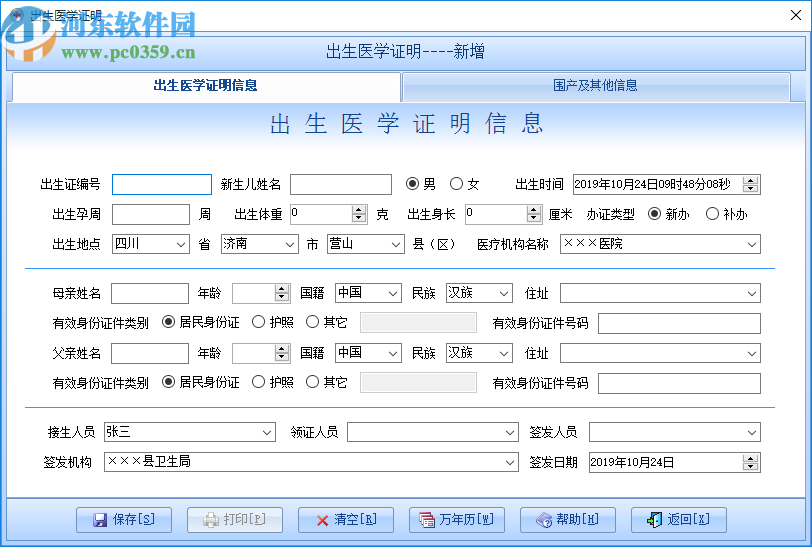Select mother's 居民身份证 ID type
The image size is (812, 547).
click(168, 322)
